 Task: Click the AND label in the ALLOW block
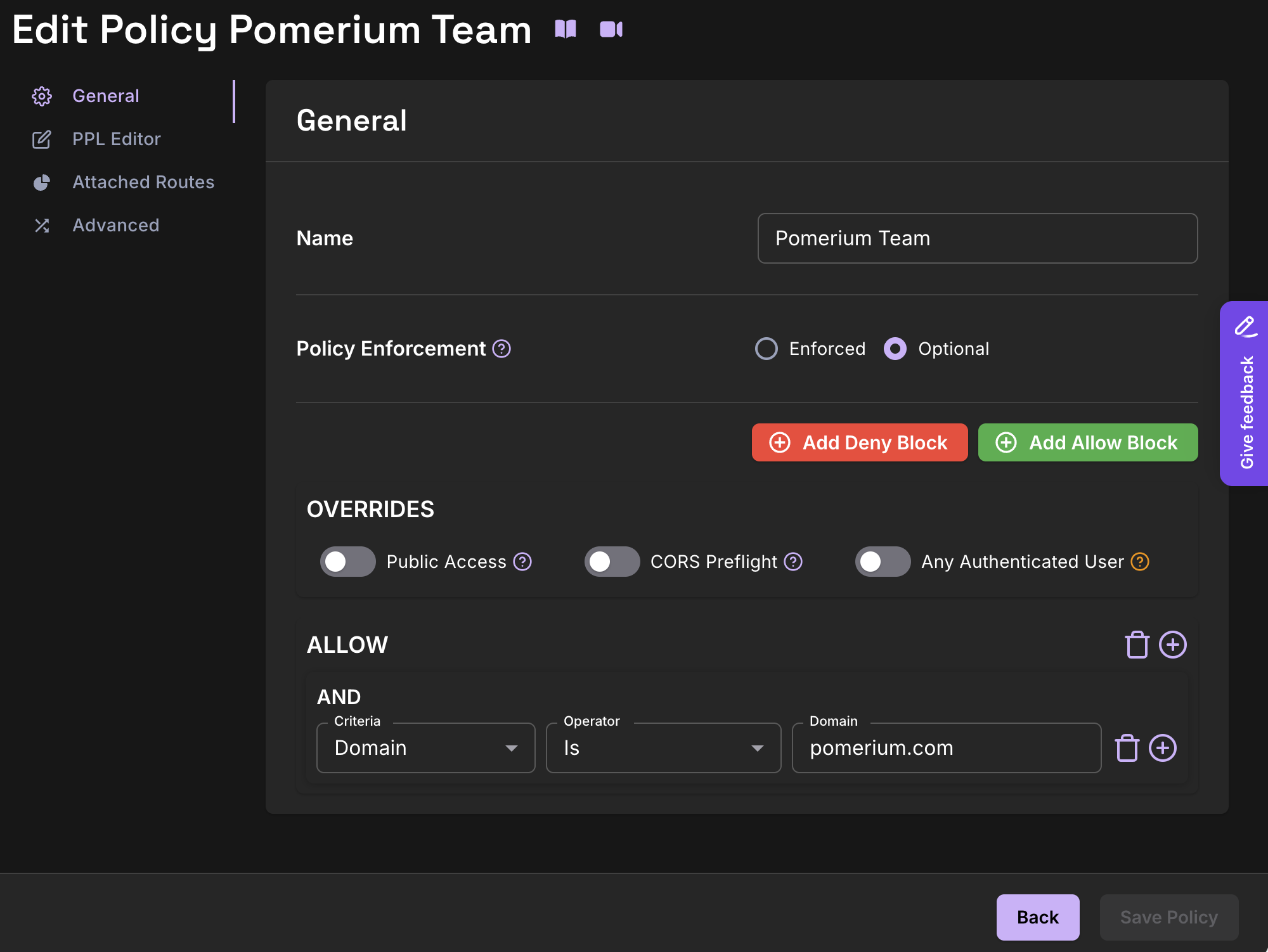[x=339, y=697]
